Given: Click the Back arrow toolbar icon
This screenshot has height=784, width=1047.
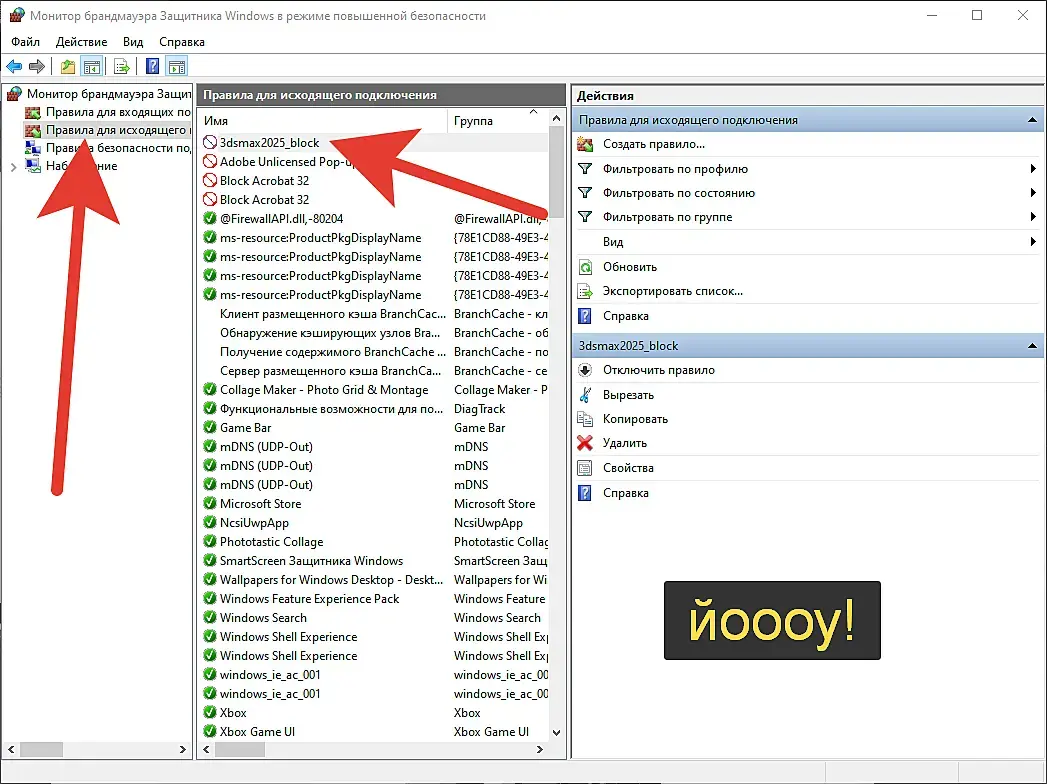Looking at the screenshot, I should click(x=14, y=66).
